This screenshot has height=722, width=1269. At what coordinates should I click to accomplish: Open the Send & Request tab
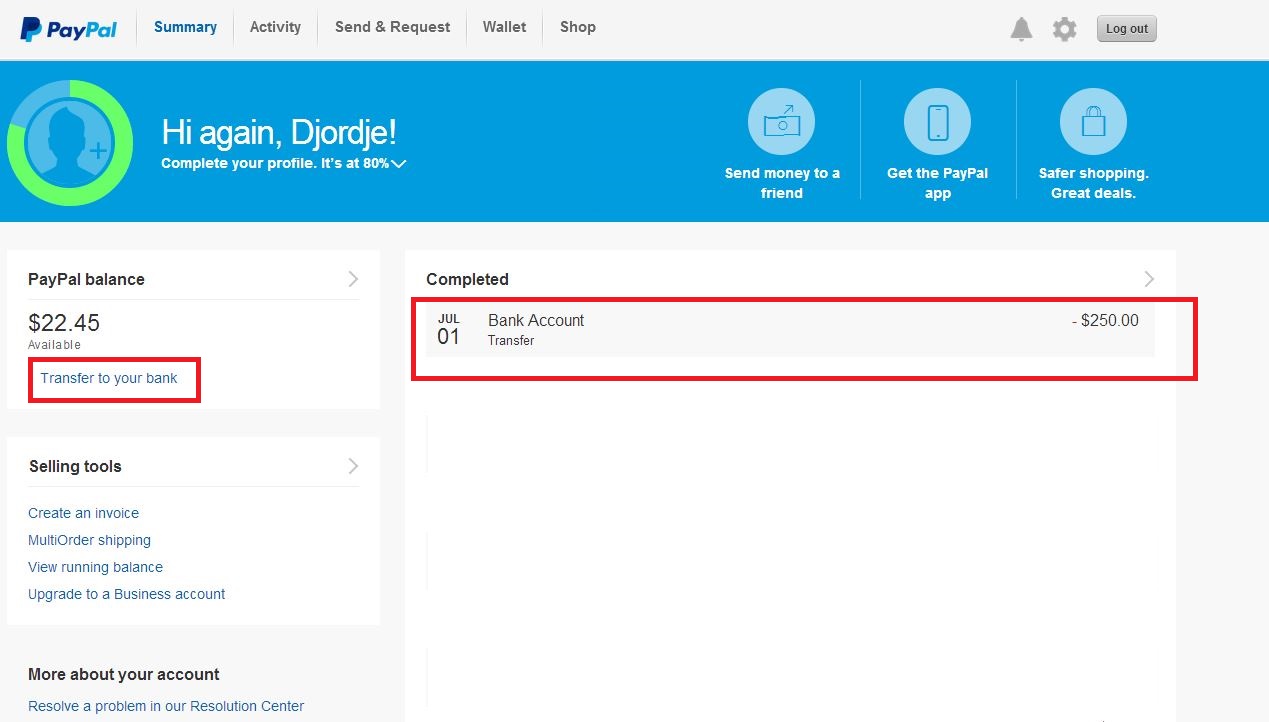392,27
